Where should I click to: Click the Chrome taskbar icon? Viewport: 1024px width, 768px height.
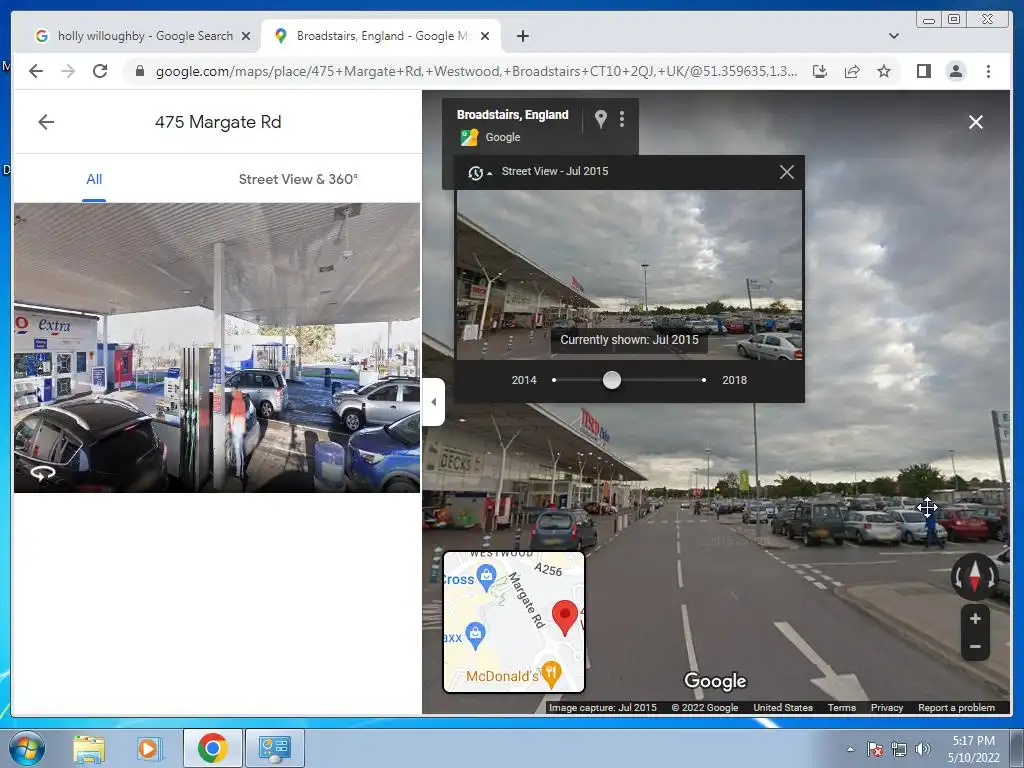[x=212, y=748]
